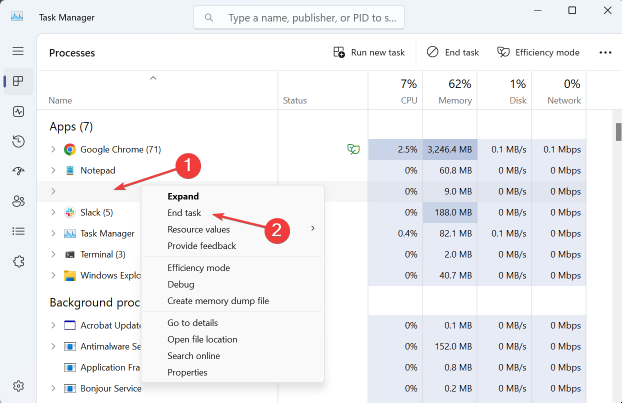Open the Services page in sidebar
Viewport: 622px width, 403px height.
(18, 261)
